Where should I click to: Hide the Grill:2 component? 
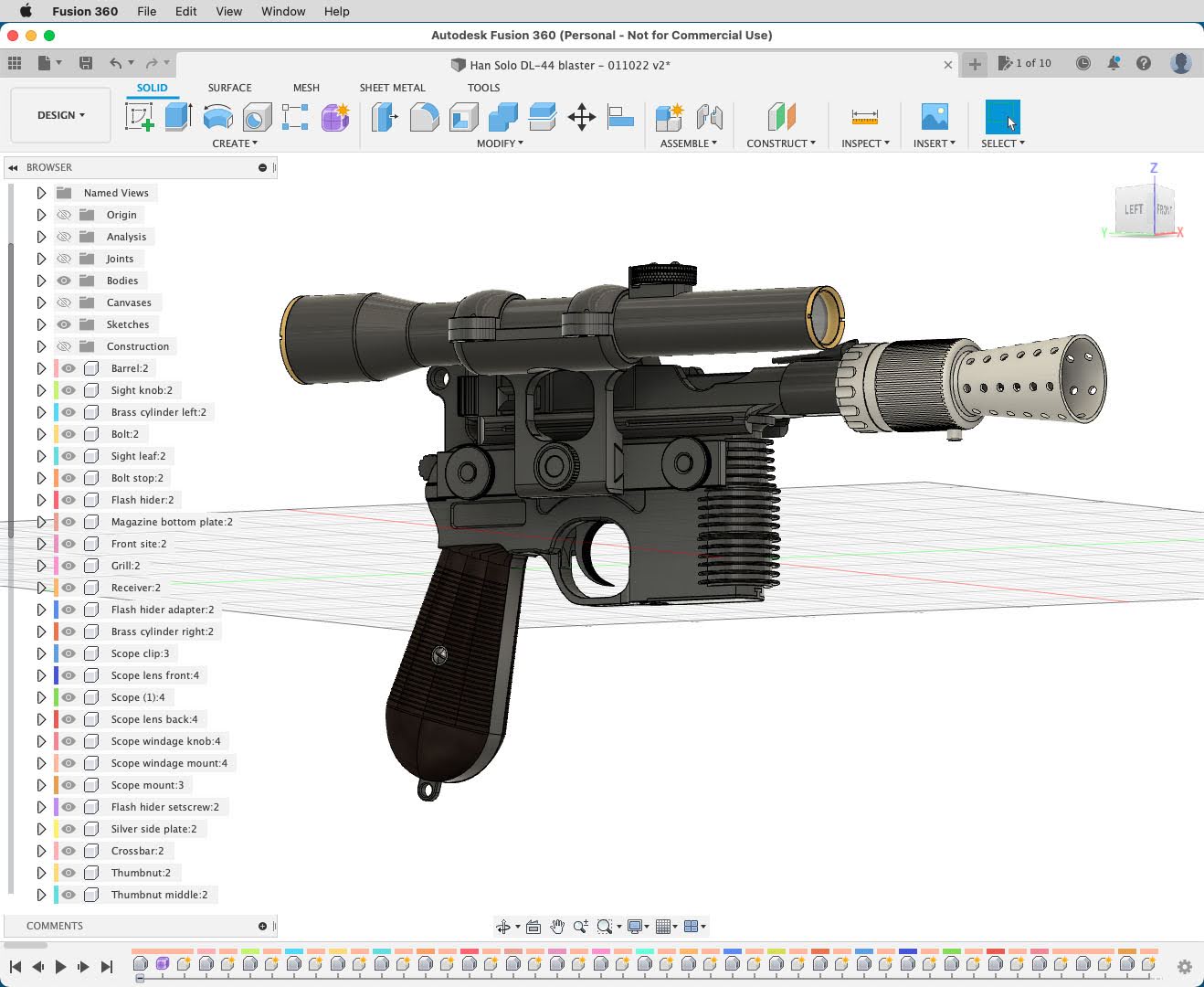(x=69, y=566)
